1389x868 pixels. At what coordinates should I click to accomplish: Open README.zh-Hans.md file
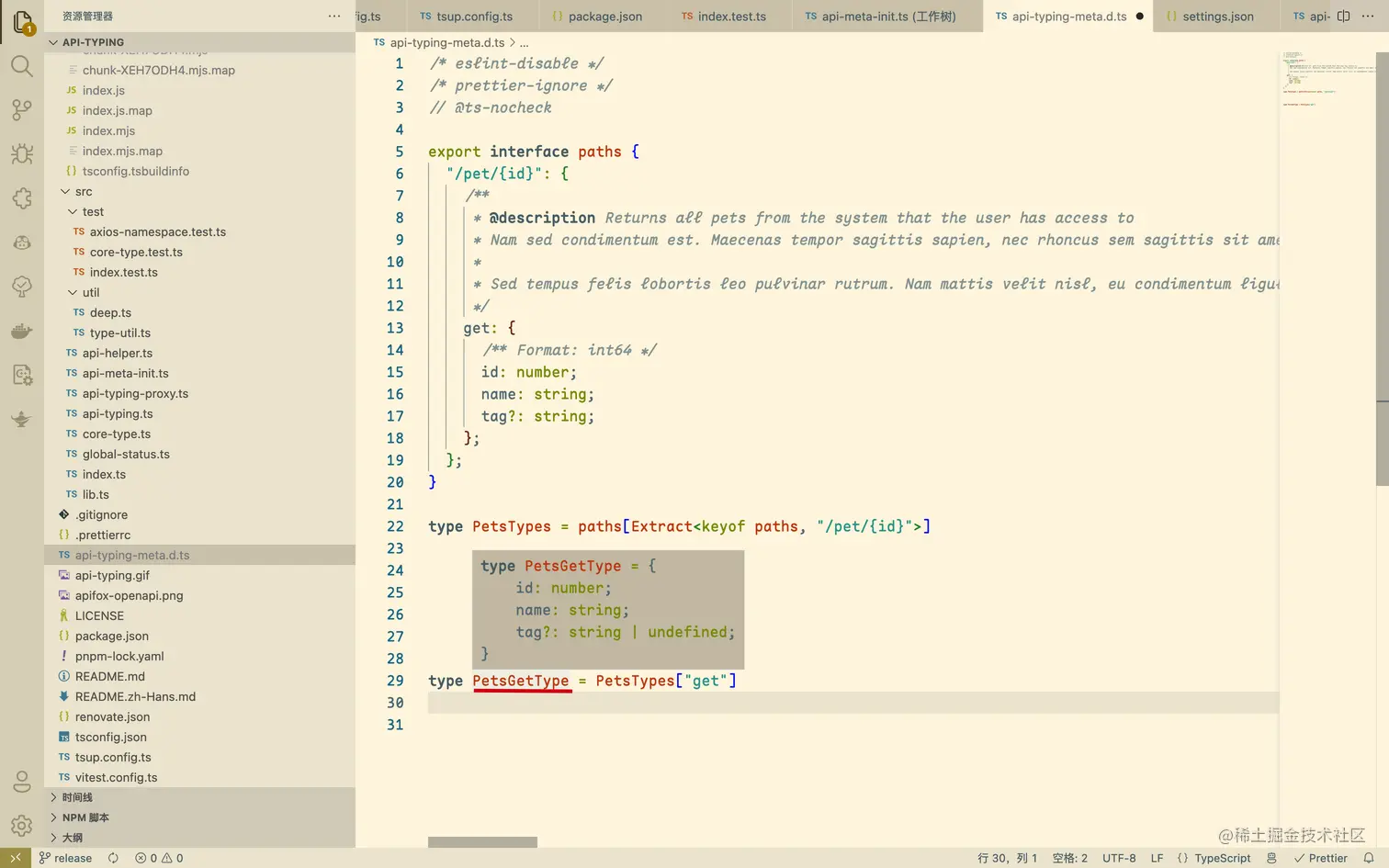click(199, 696)
